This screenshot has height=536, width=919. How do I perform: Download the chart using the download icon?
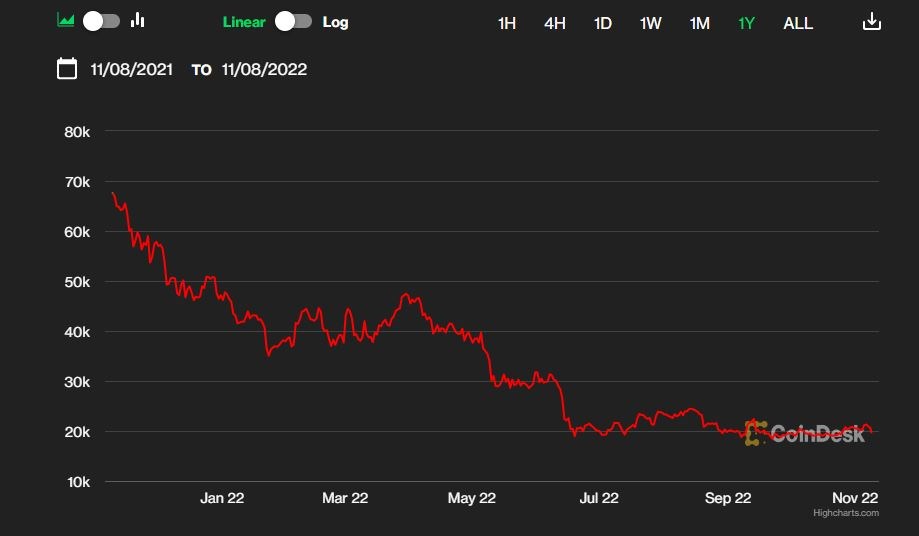871,22
